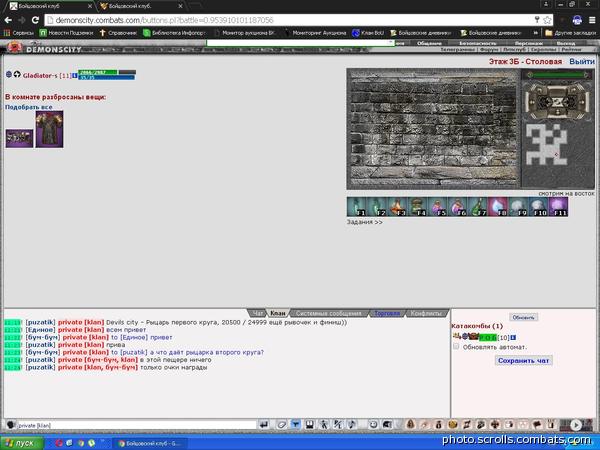Click the 'Сохранить чат' button
600x450 pixels.
(523, 360)
